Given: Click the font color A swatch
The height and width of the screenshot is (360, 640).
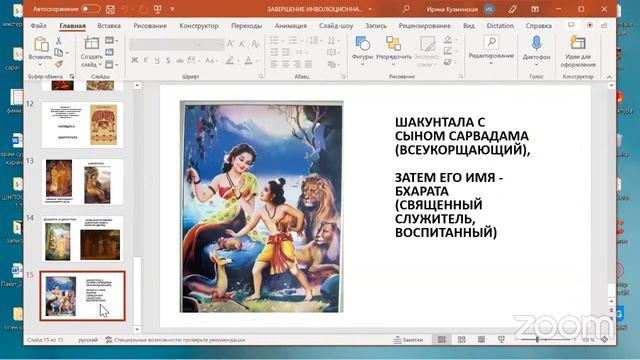Looking at the screenshot, I should click(248, 60).
